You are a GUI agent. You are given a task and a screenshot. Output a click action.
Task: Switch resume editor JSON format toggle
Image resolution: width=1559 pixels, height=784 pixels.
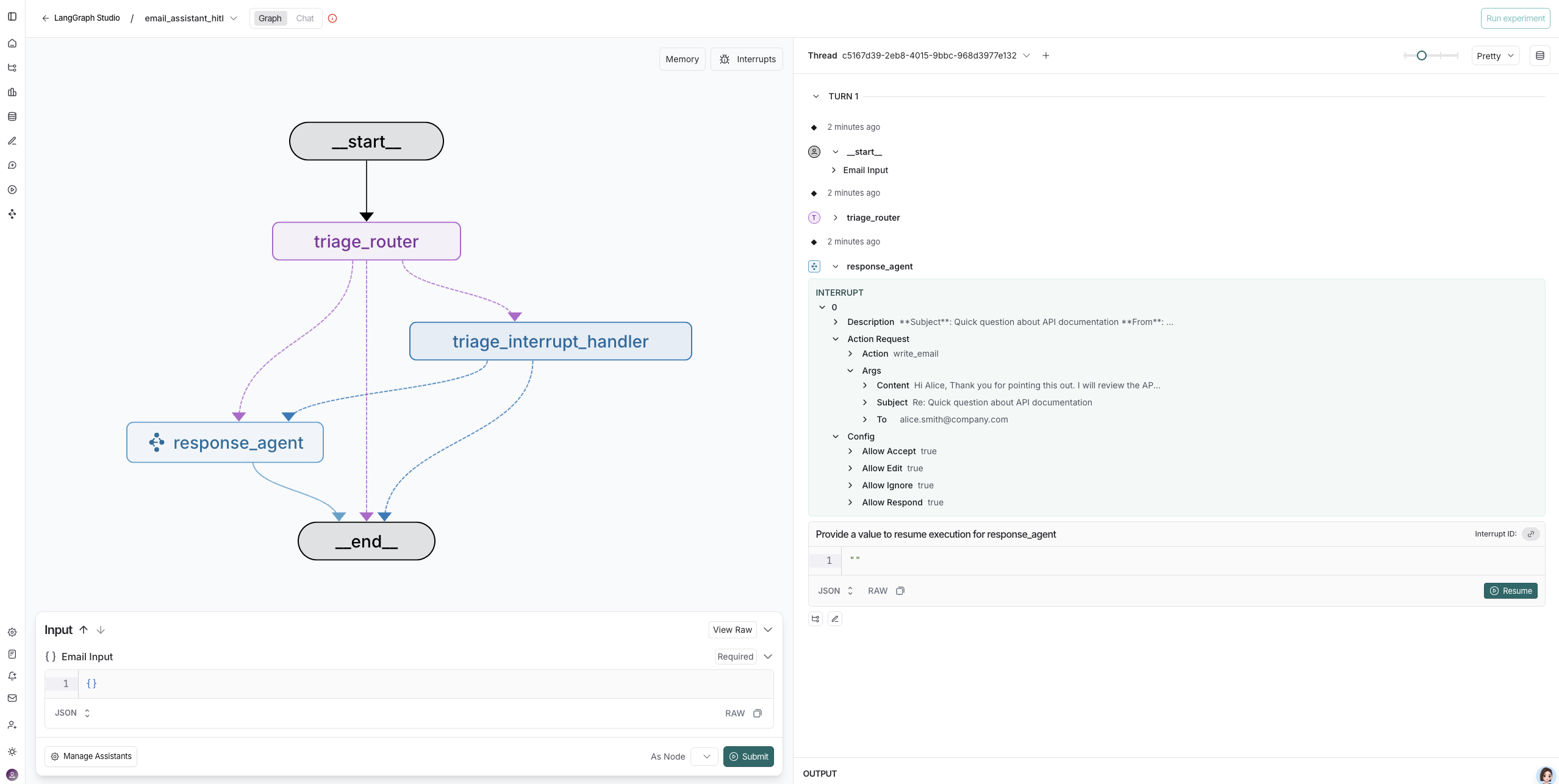(x=836, y=591)
